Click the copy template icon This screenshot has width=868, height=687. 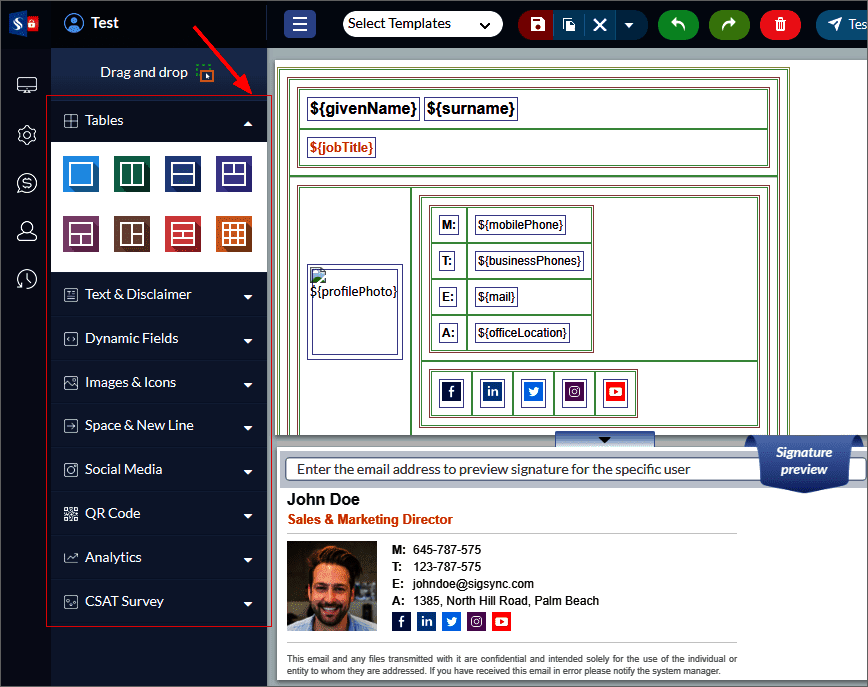[x=569, y=25]
